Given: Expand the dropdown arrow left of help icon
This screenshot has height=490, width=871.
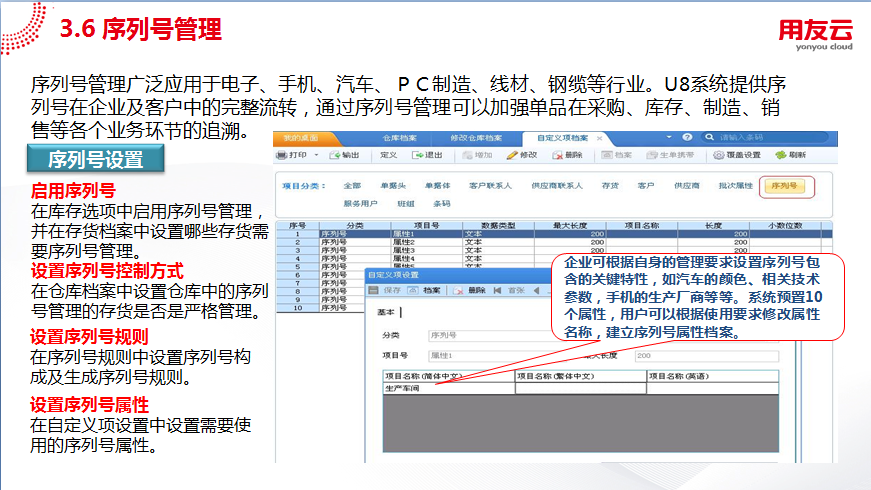Looking at the screenshot, I should point(669,137).
